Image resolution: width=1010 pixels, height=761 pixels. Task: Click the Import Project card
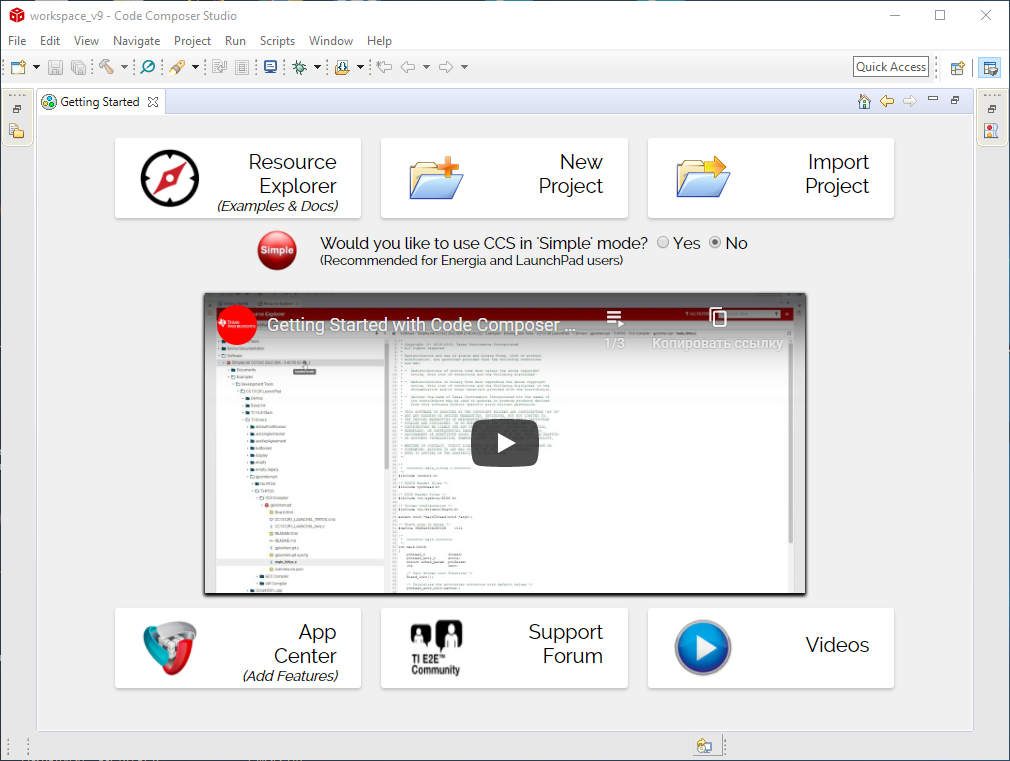click(771, 178)
